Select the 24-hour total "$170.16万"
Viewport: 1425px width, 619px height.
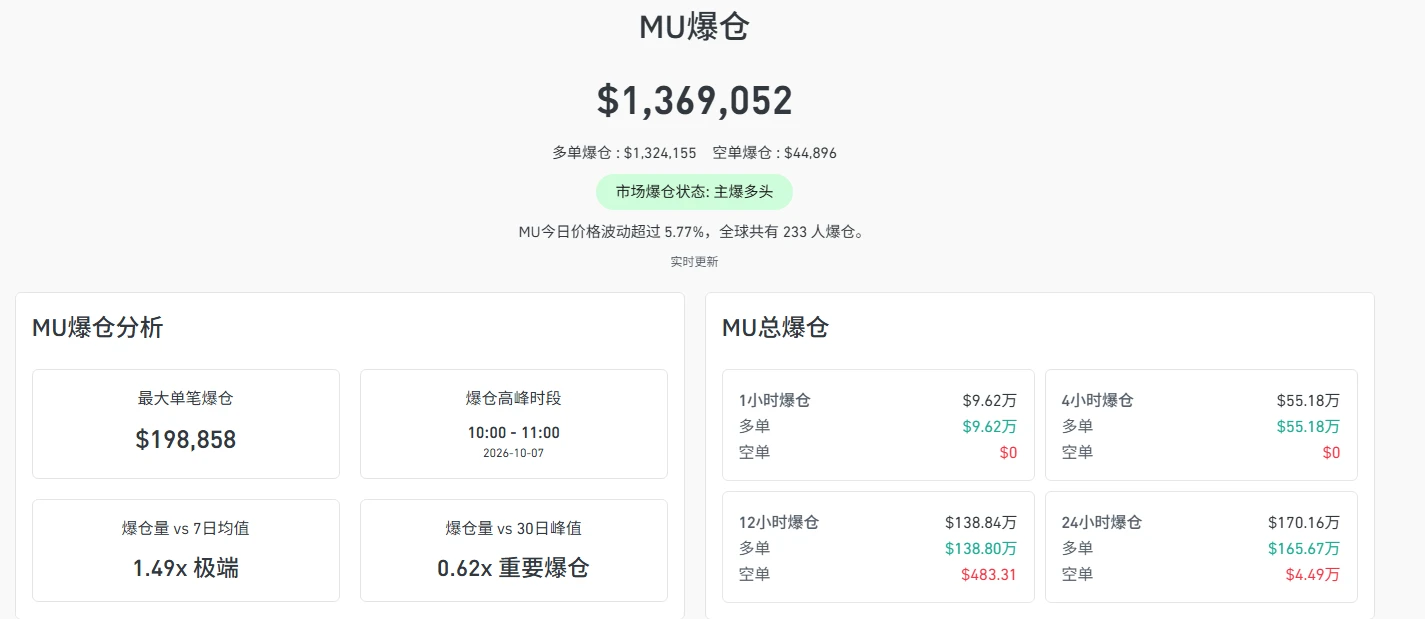tap(1304, 523)
